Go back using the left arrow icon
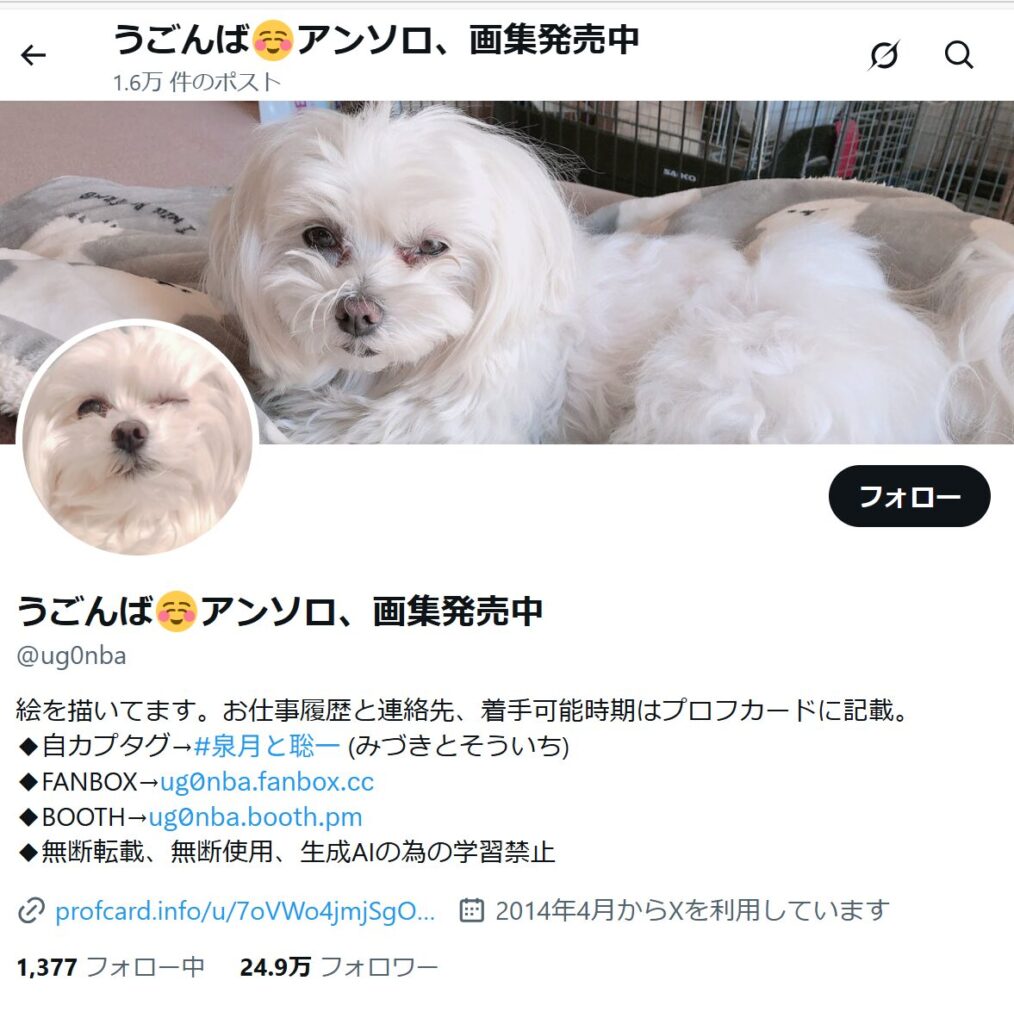The width and height of the screenshot is (1014, 1024). click(x=33, y=56)
